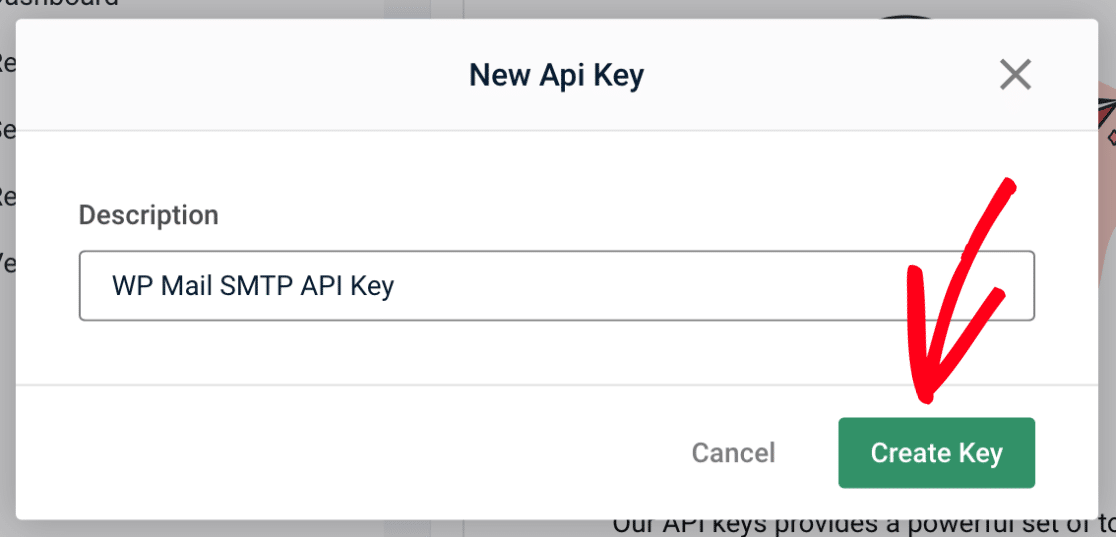Click the red arrow annotation tip
This screenshot has height=537, width=1116.
pos(925,395)
